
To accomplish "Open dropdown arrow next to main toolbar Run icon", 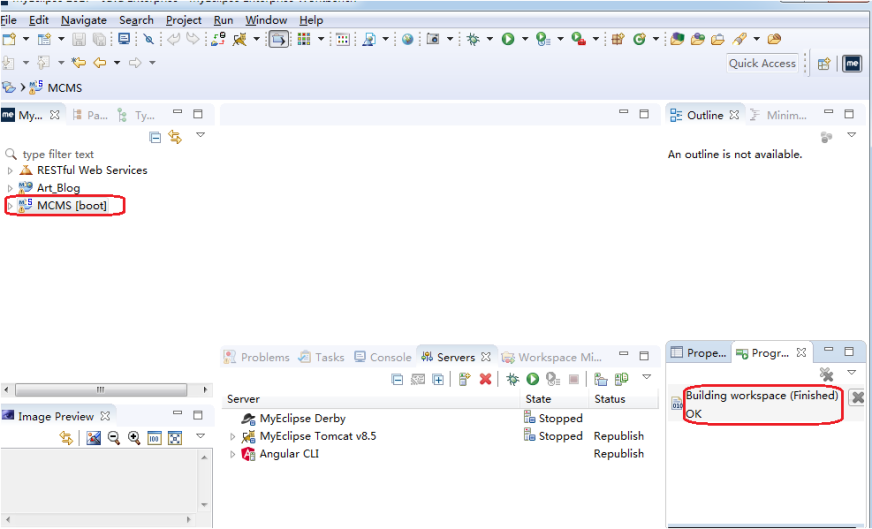I will (x=524, y=39).
